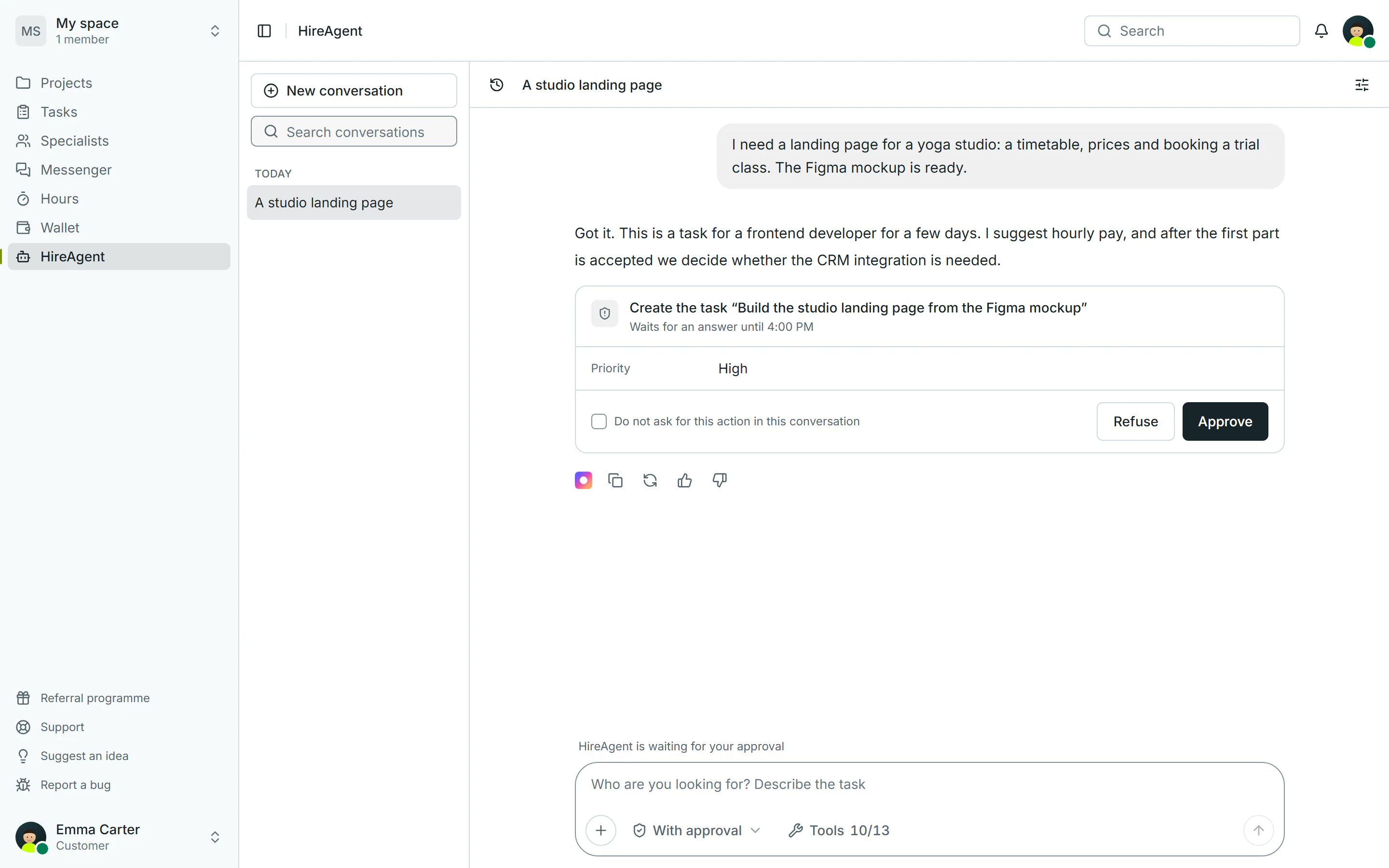Click the task title "Create the task…"

(x=858, y=308)
